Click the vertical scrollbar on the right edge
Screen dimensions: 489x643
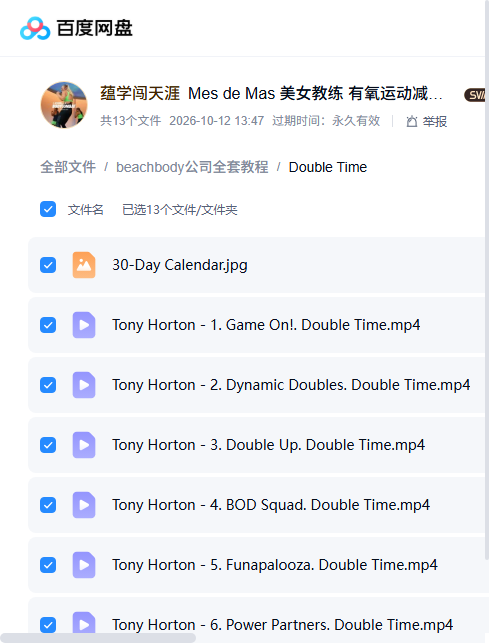coord(487,279)
